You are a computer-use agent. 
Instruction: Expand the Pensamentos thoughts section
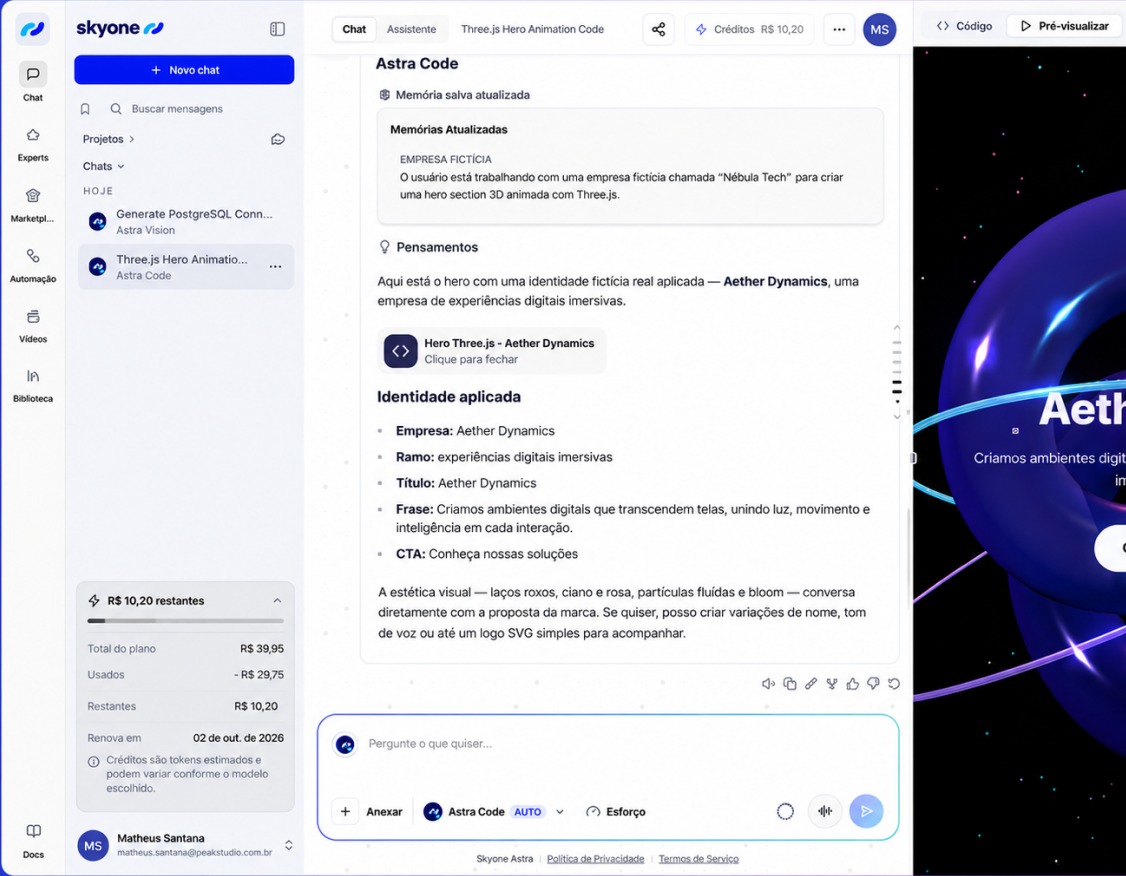click(x=428, y=247)
